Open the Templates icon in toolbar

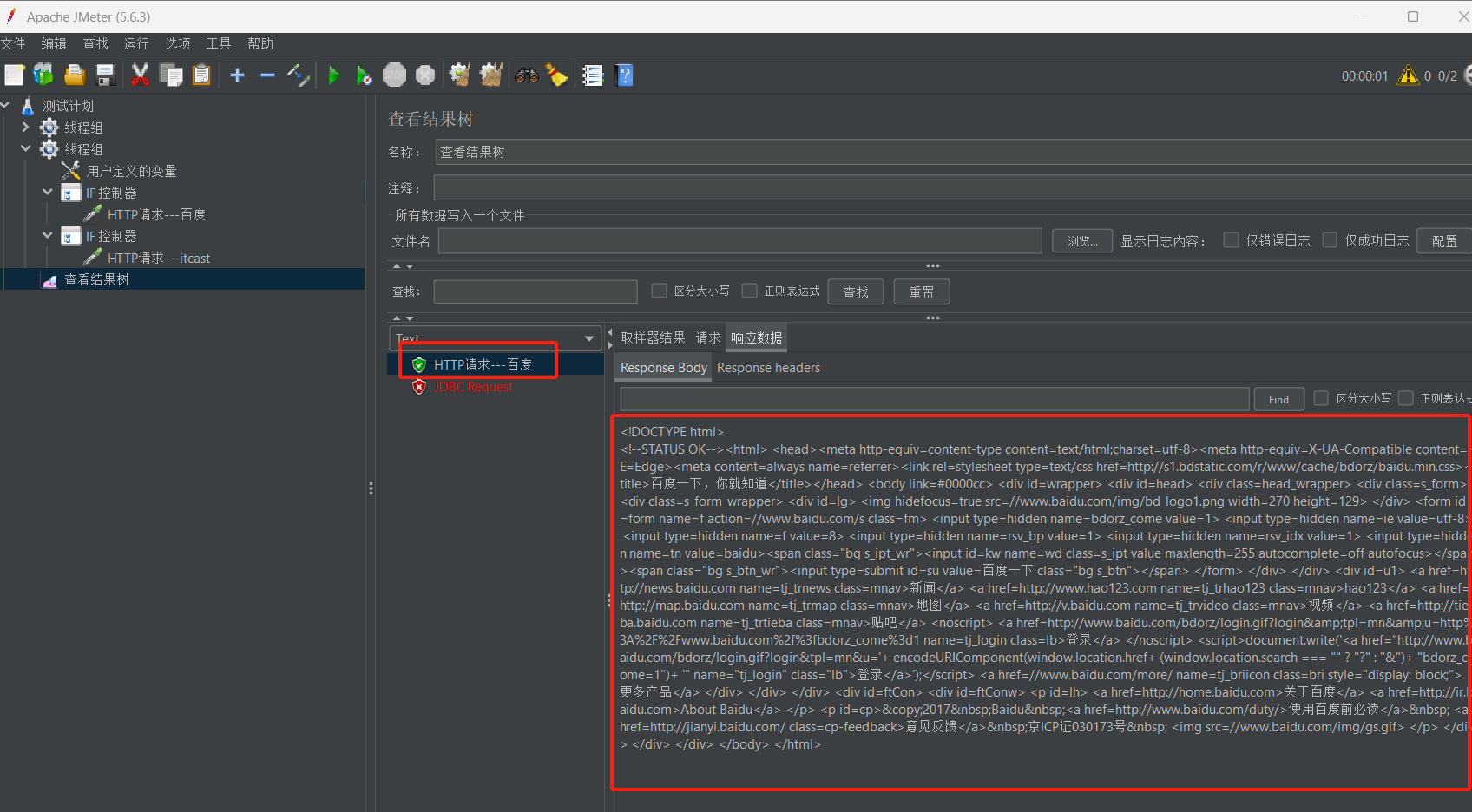43,75
